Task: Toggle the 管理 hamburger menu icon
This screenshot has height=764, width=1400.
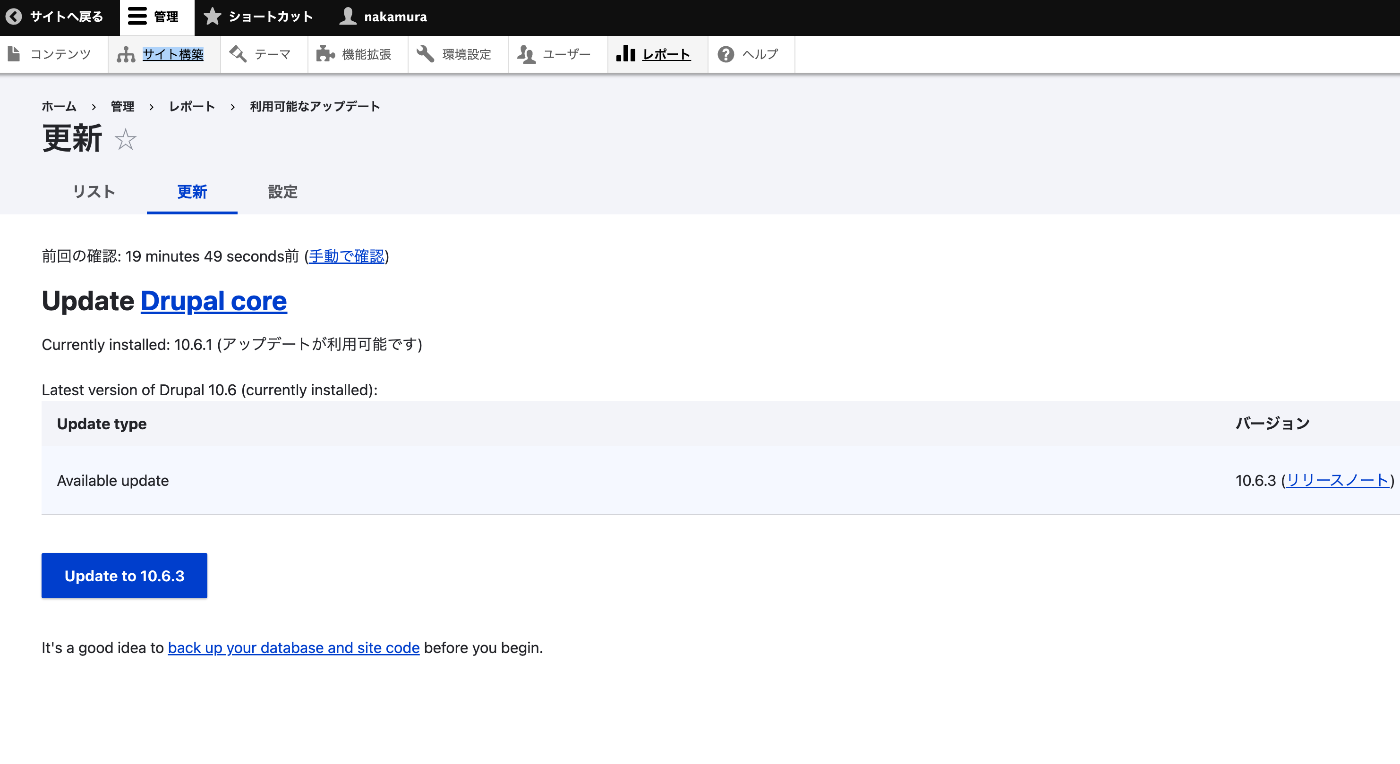Action: pyautogui.click(x=137, y=17)
